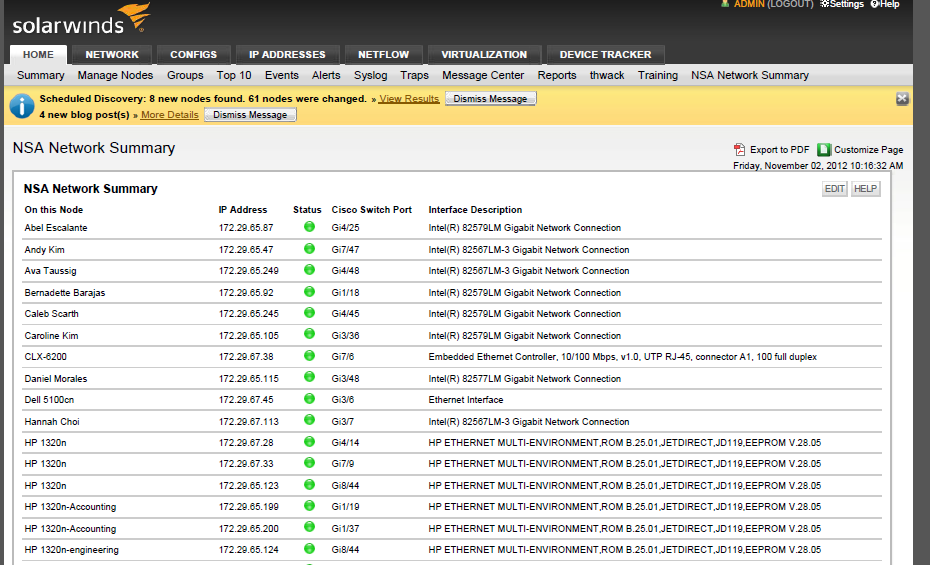Viewport: 930px width, 565px height.
Task: Open the NETFLOW tab
Action: pyautogui.click(x=383, y=55)
